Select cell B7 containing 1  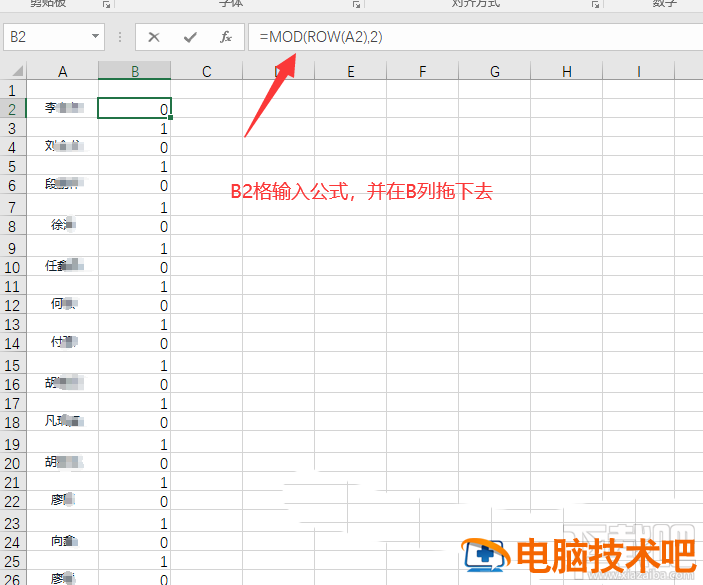click(135, 206)
